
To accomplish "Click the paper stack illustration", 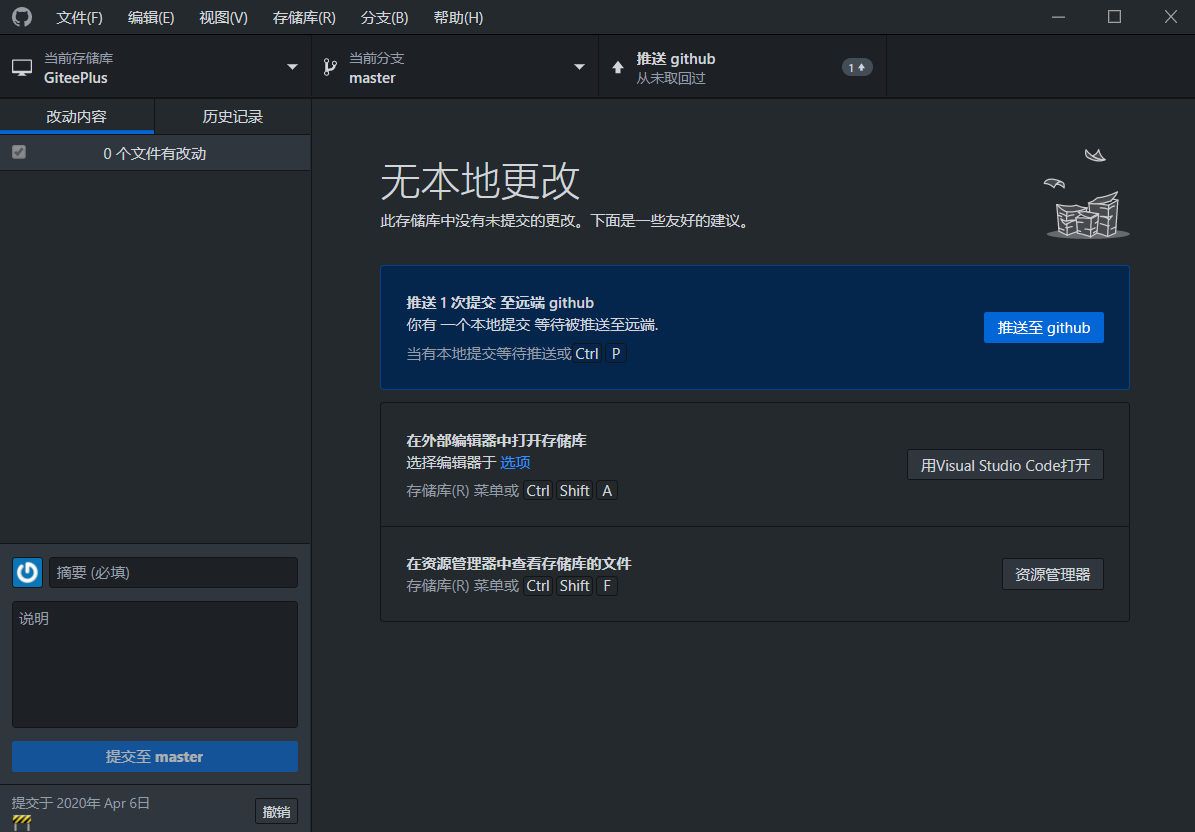I will pyautogui.click(x=1088, y=194).
